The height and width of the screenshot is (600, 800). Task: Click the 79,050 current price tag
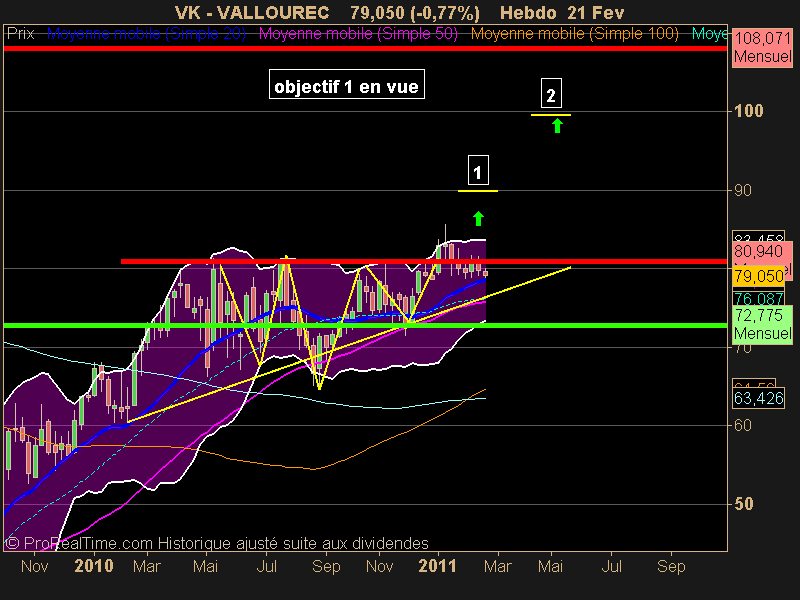pos(759,276)
